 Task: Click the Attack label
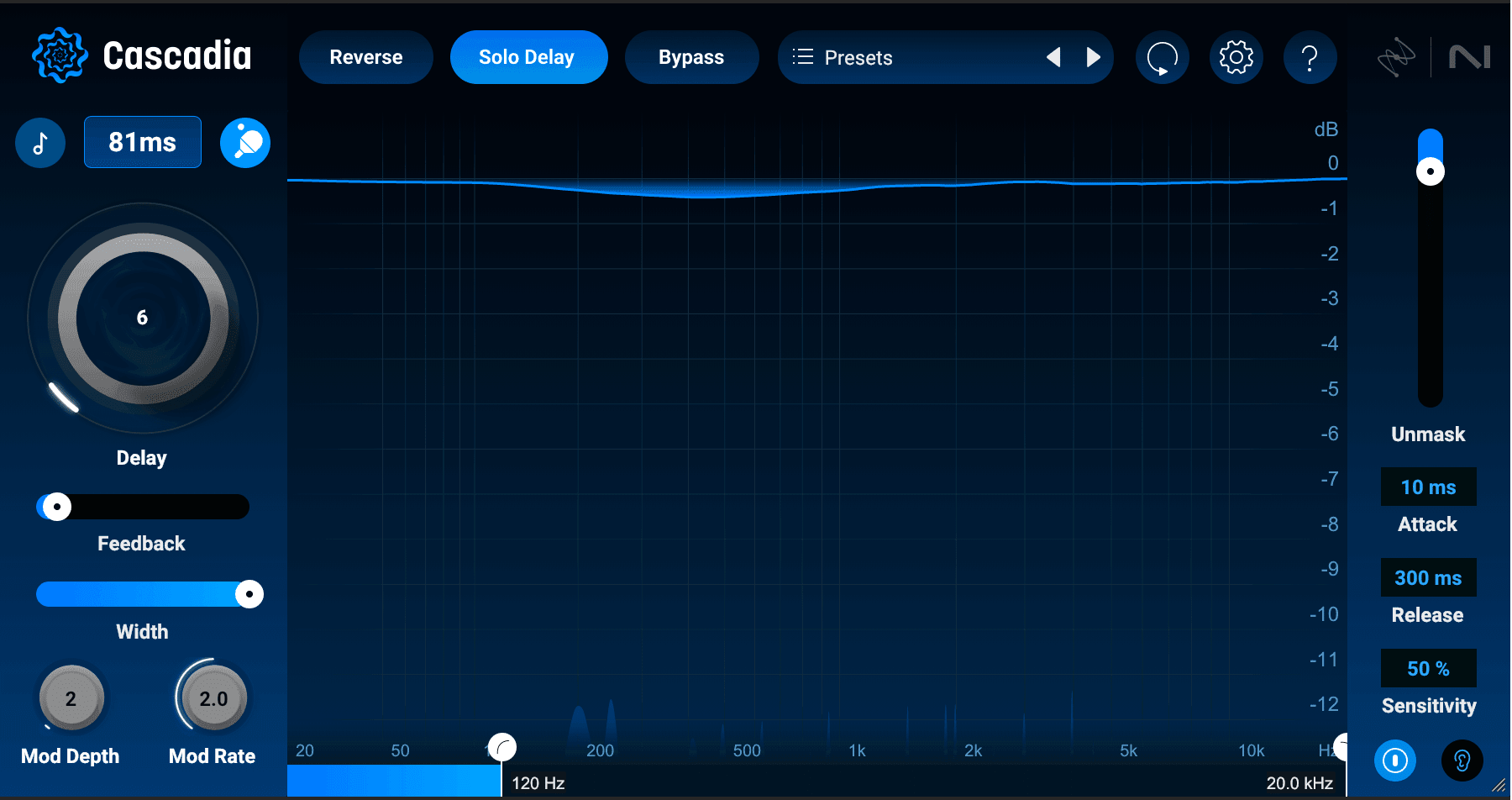coord(1428,524)
